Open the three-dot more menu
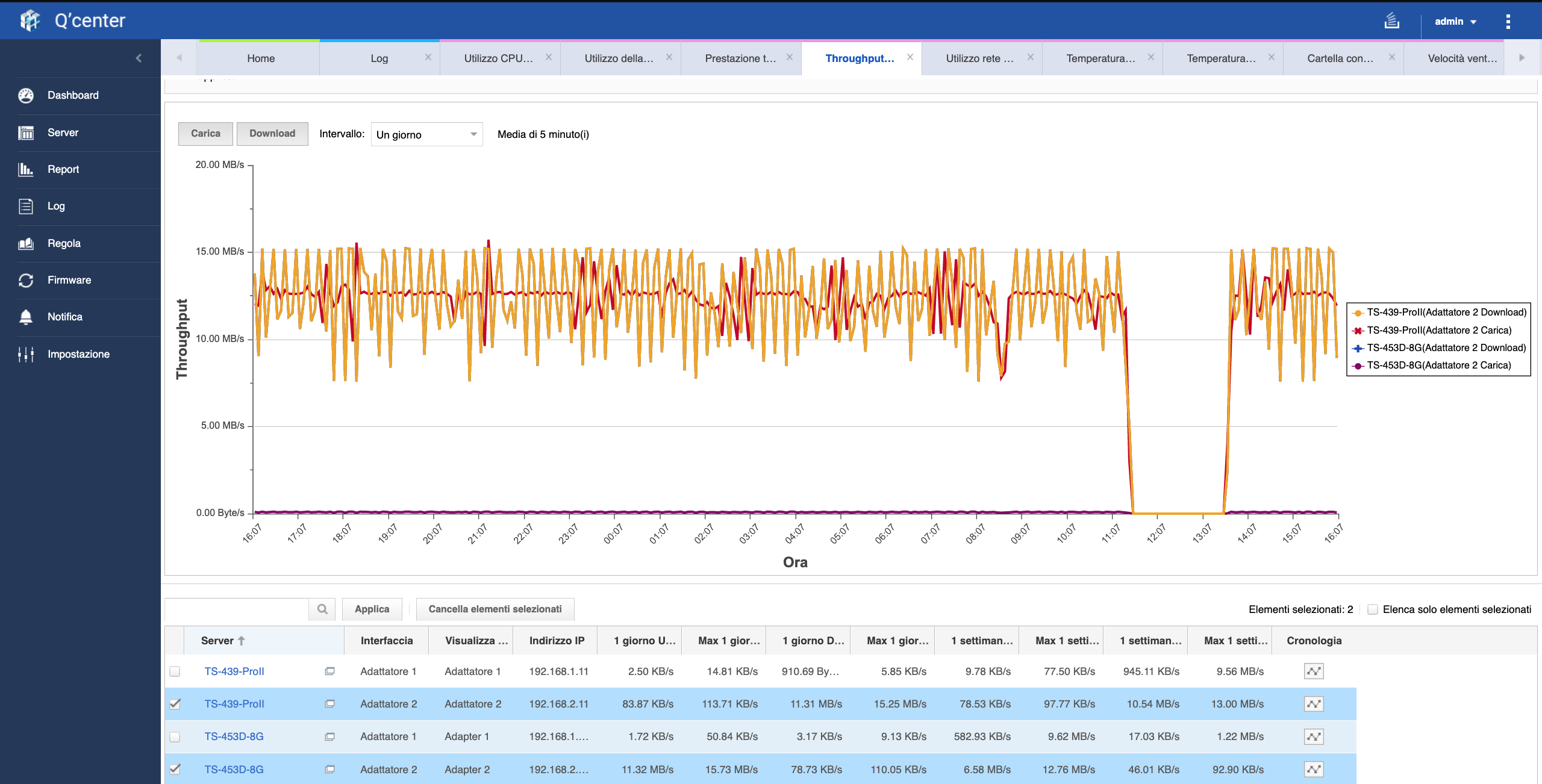The width and height of the screenshot is (1542, 784). [1508, 21]
